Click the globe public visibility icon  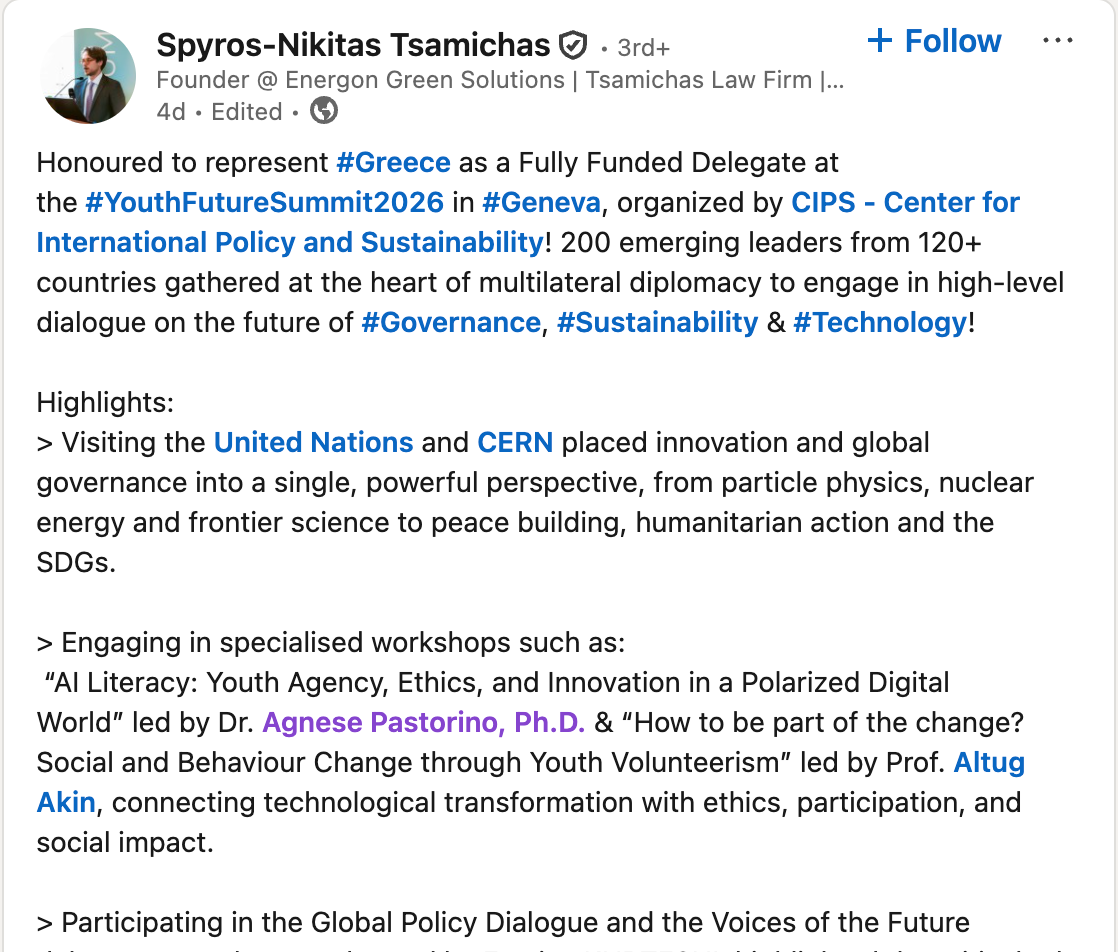tap(324, 112)
